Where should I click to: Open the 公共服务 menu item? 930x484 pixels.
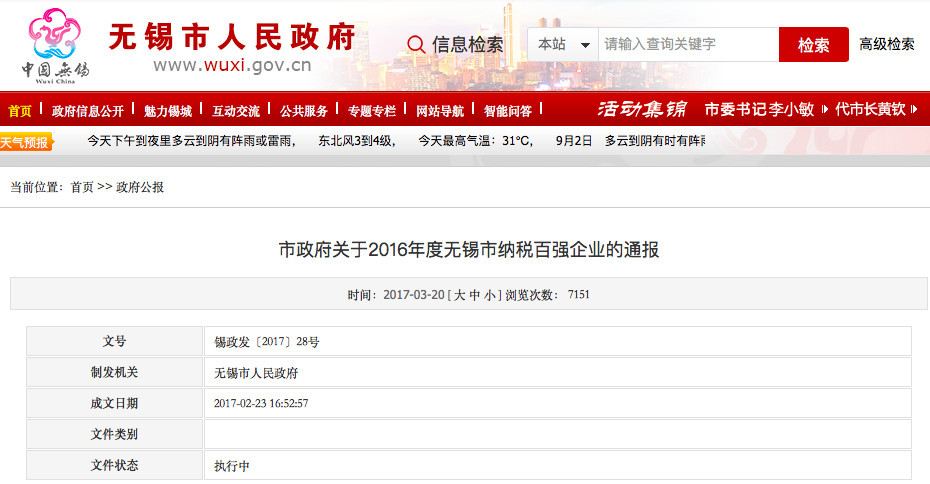click(304, 111)
